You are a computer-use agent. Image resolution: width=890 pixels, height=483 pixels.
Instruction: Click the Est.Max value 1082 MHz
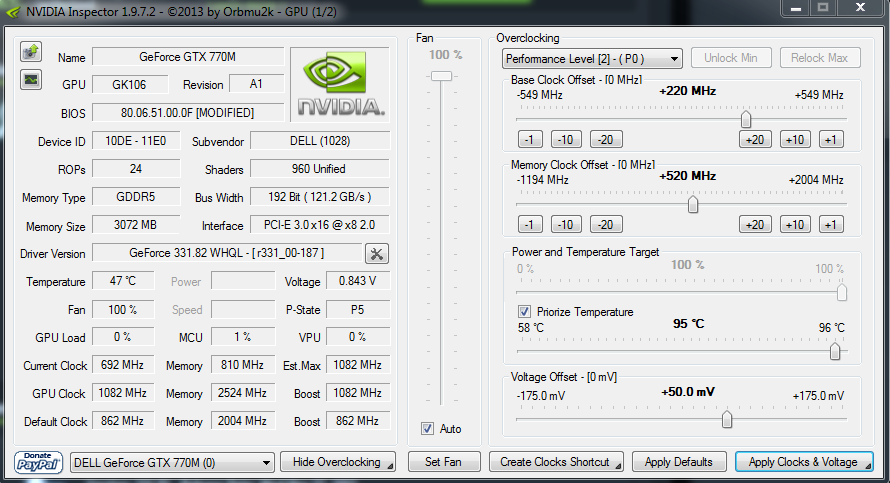tap(358, 365)
